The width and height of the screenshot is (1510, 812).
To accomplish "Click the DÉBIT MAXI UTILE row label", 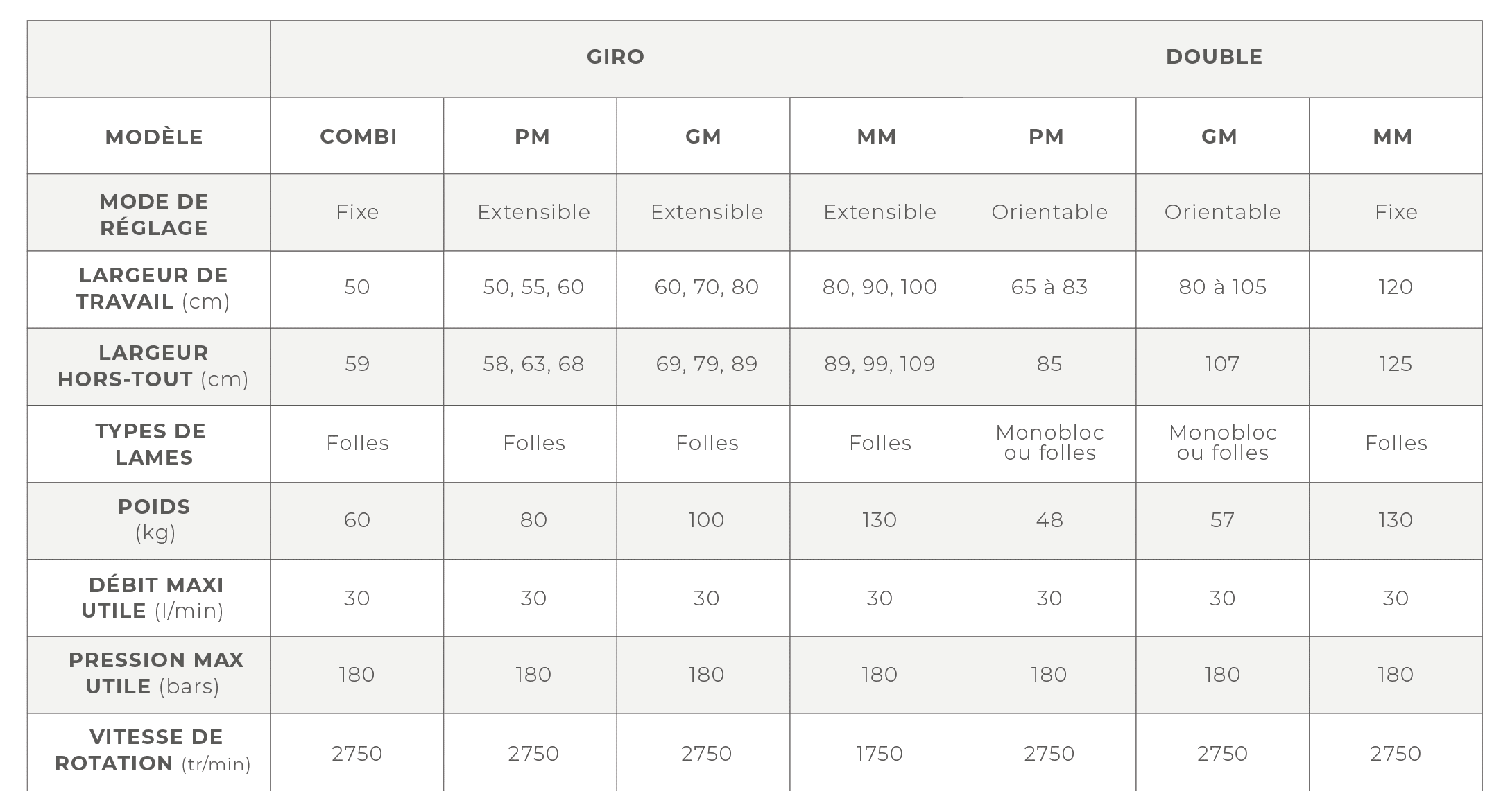I will [x=153, y=598].
